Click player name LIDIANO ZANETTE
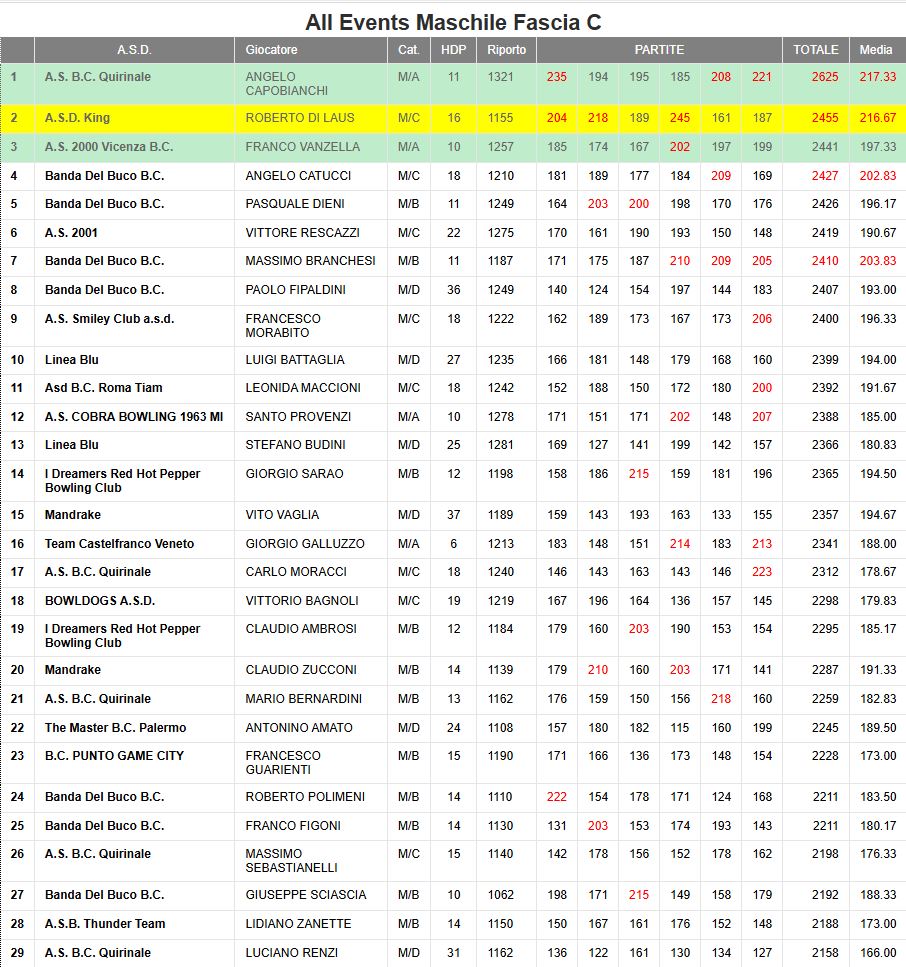Image resolution: width=906 pixels, height=967 pixels. [298, 924]
